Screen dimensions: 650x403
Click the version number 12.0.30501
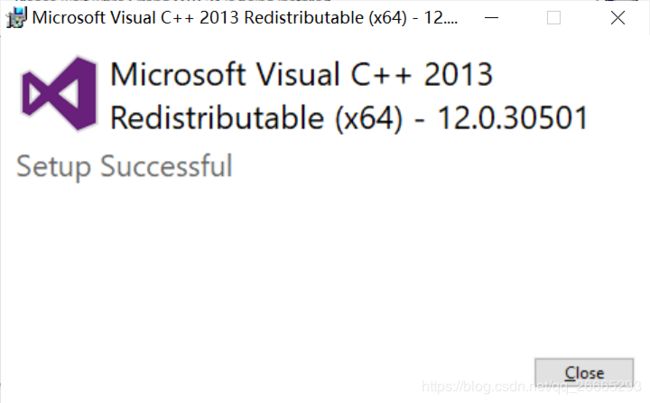[513, 118]
